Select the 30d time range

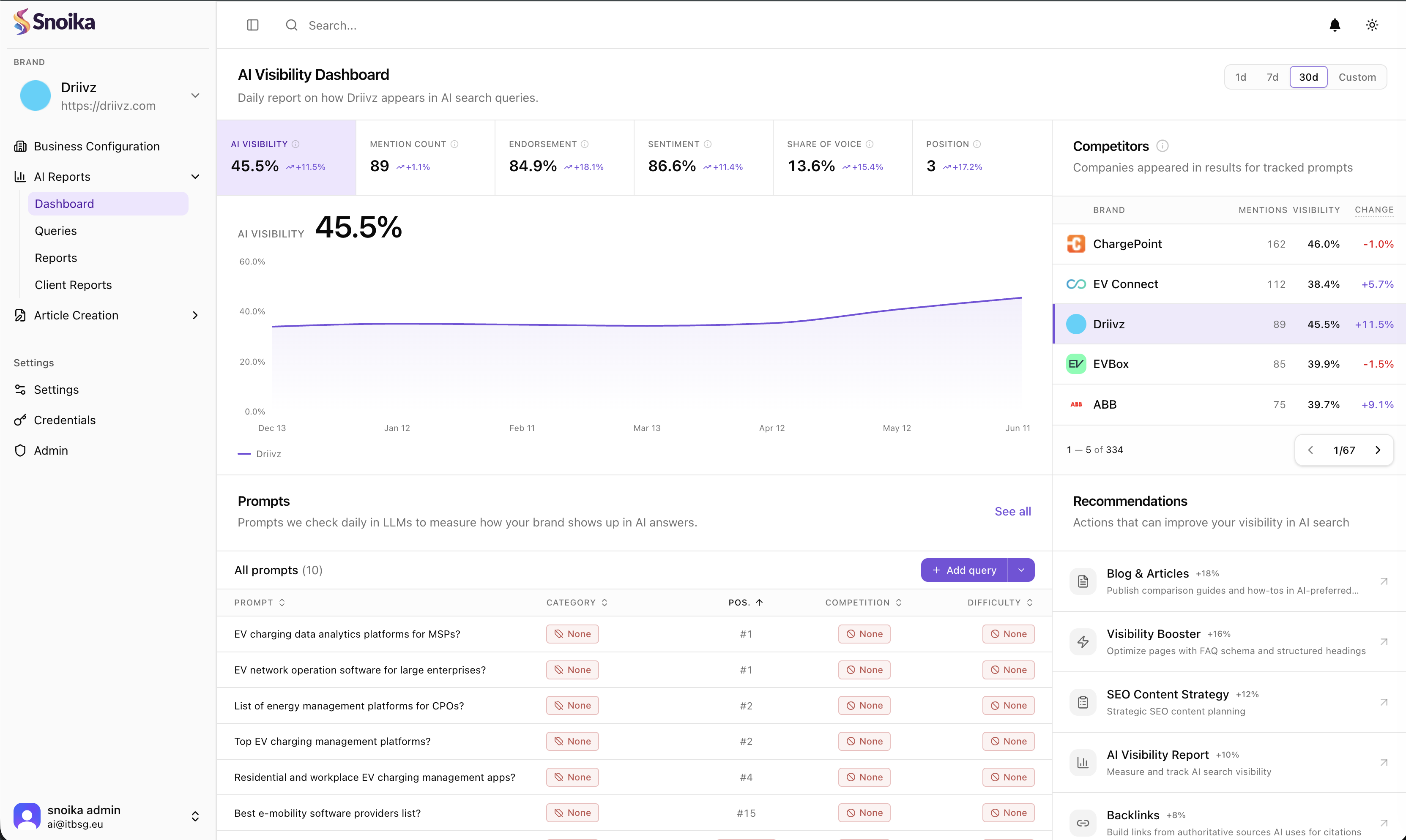(1308, 77)
